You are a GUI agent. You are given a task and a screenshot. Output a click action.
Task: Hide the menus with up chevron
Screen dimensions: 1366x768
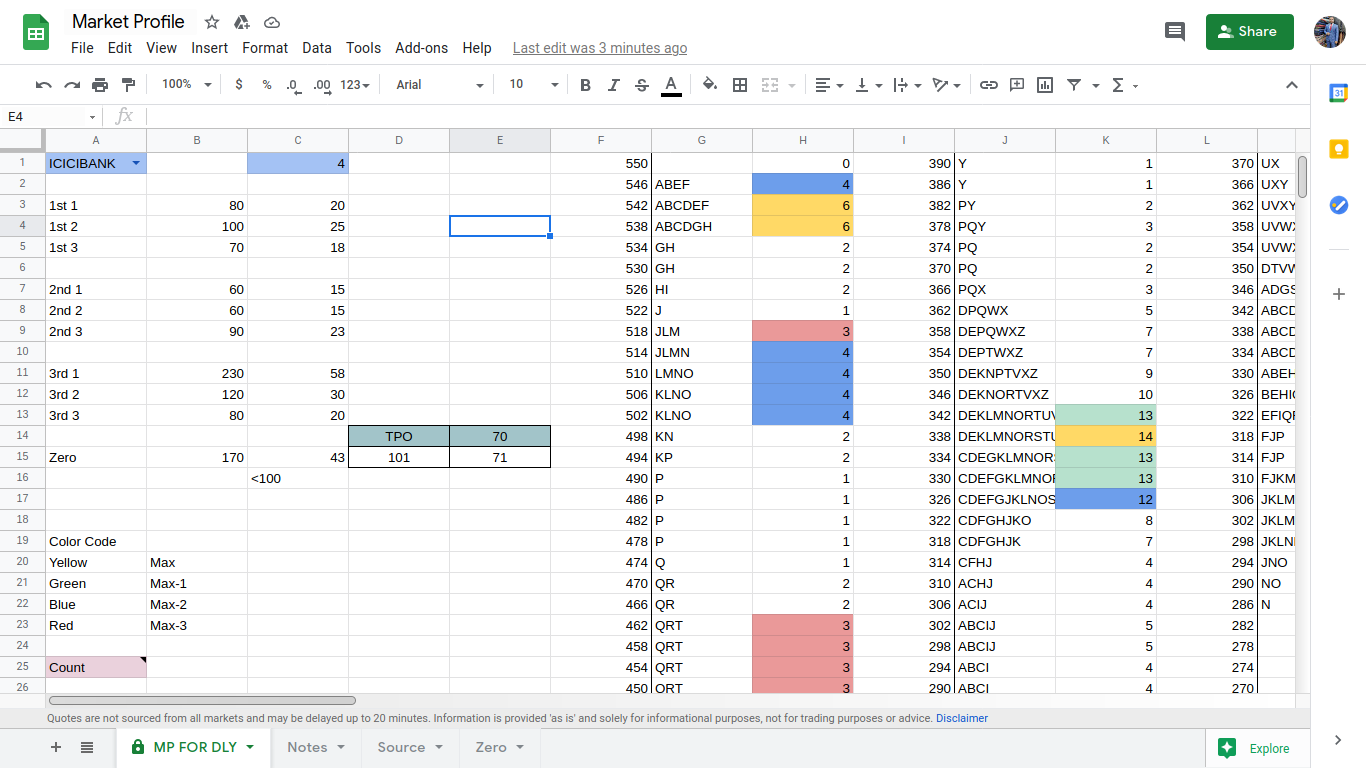1291,85
